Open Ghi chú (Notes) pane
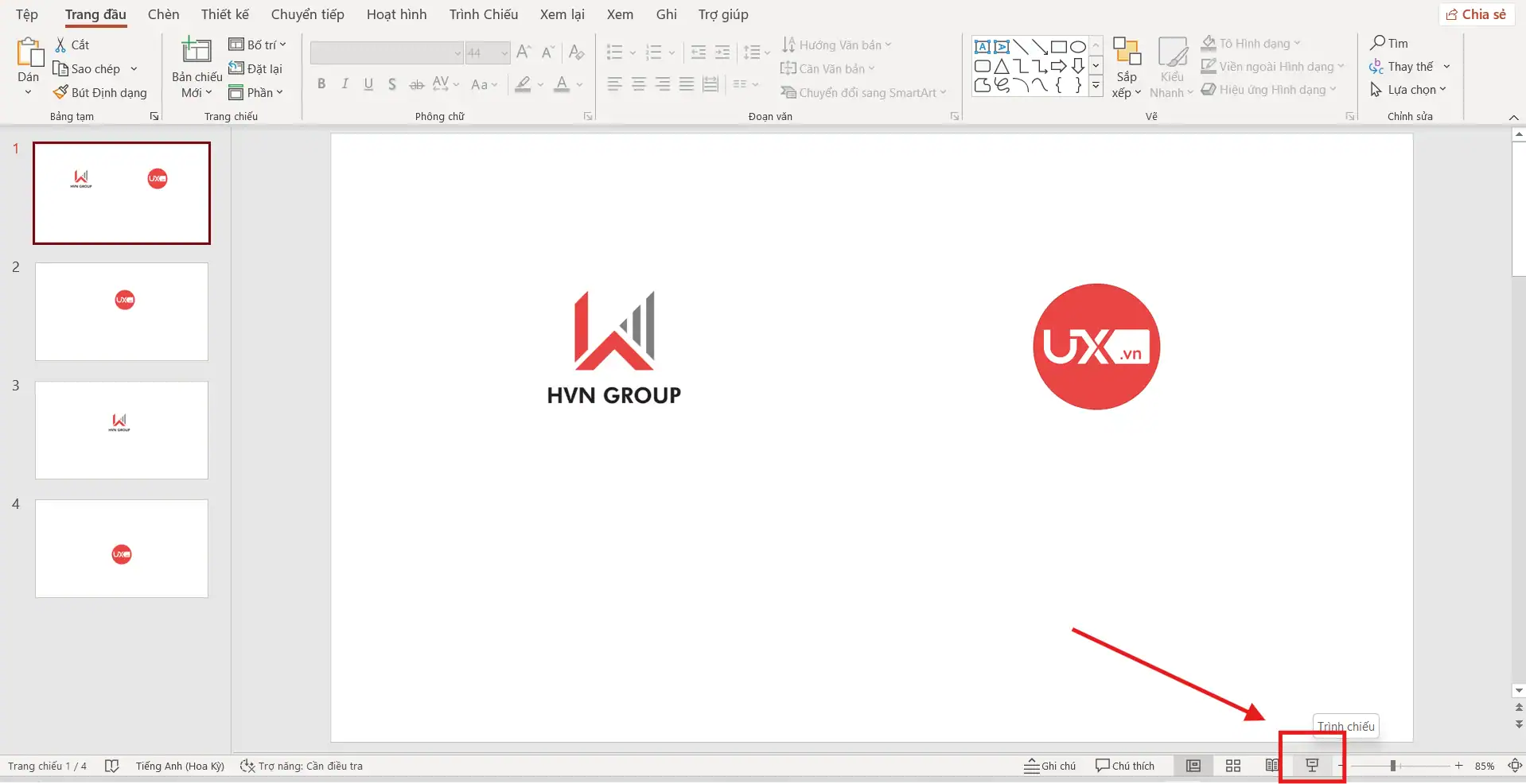 [x=1049, y=766]
